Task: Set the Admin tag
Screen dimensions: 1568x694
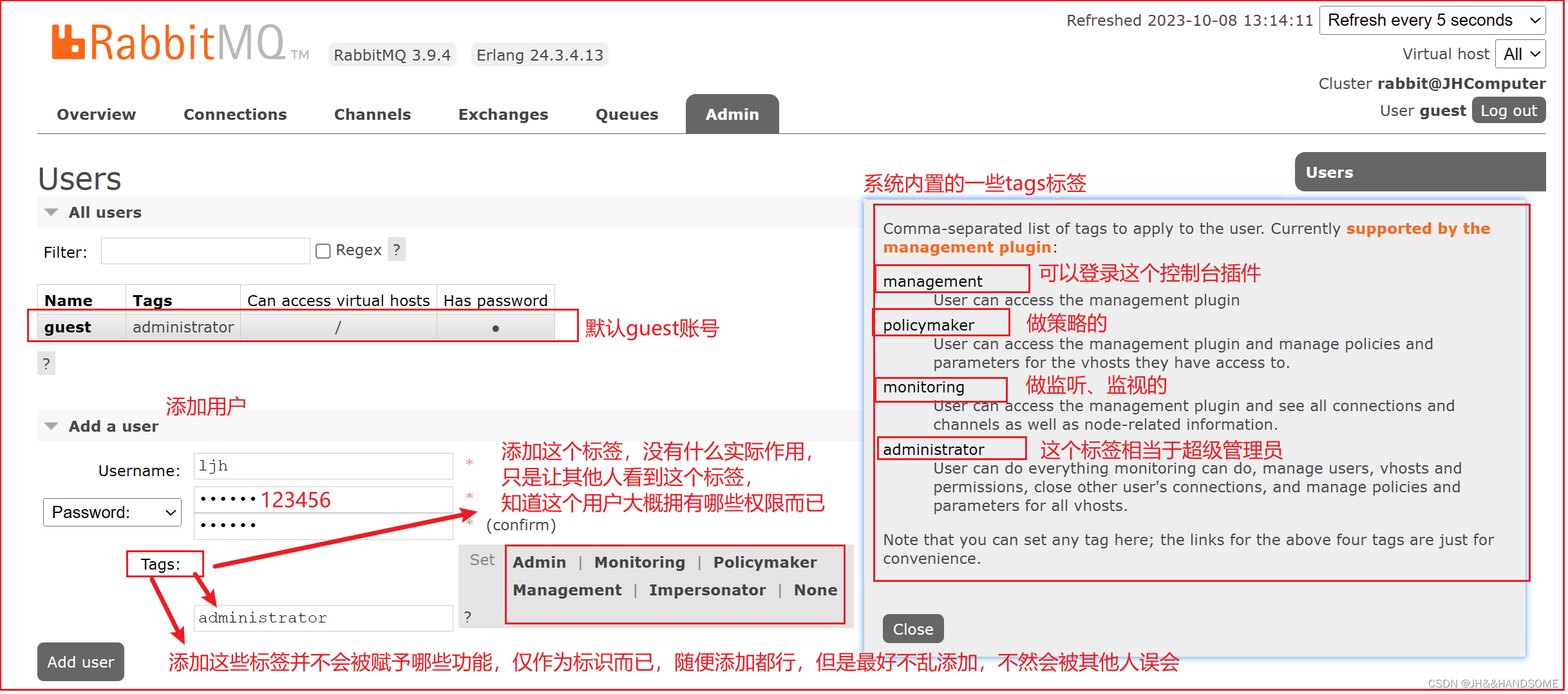Action: click(x=540, y=563)
